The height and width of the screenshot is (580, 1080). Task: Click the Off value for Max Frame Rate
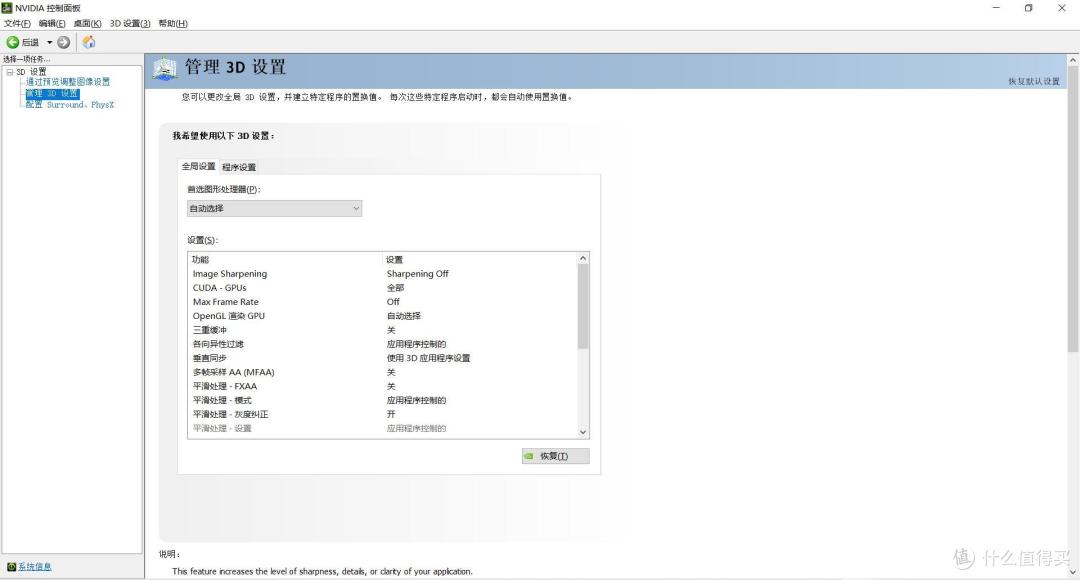click(393, 302)
